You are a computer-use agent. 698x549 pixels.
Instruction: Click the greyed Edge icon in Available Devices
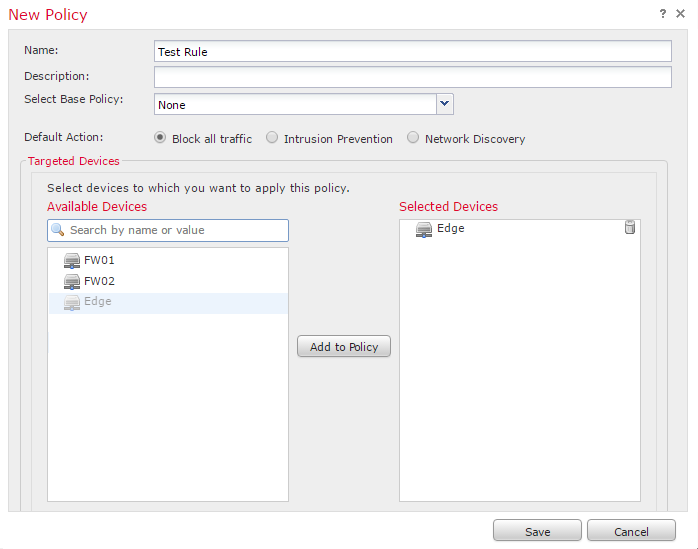click(72, 303)
